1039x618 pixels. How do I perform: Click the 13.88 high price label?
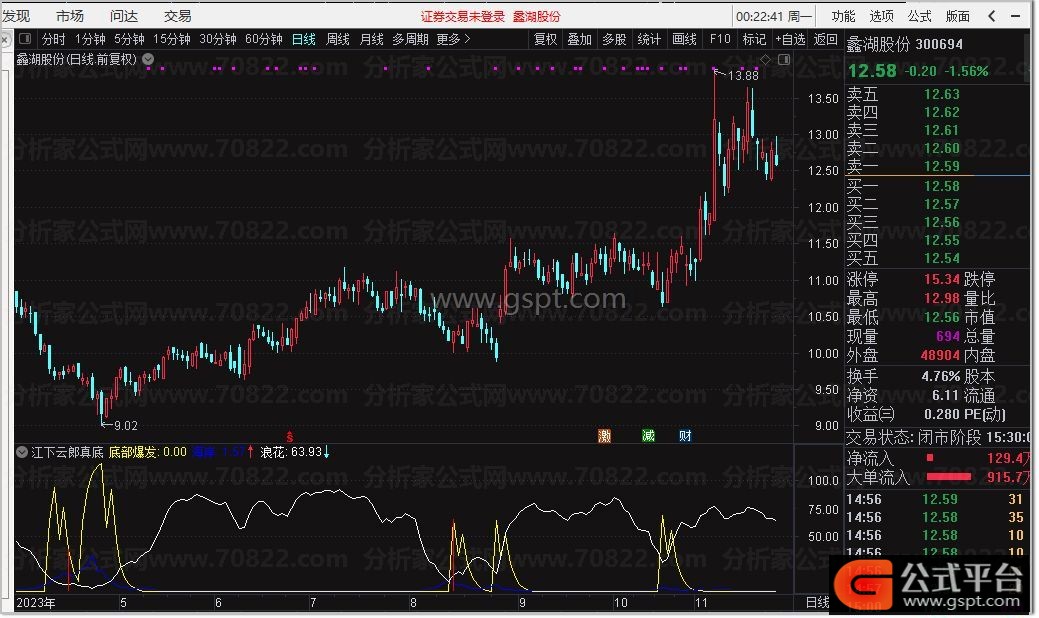click(x=743, y=76)
